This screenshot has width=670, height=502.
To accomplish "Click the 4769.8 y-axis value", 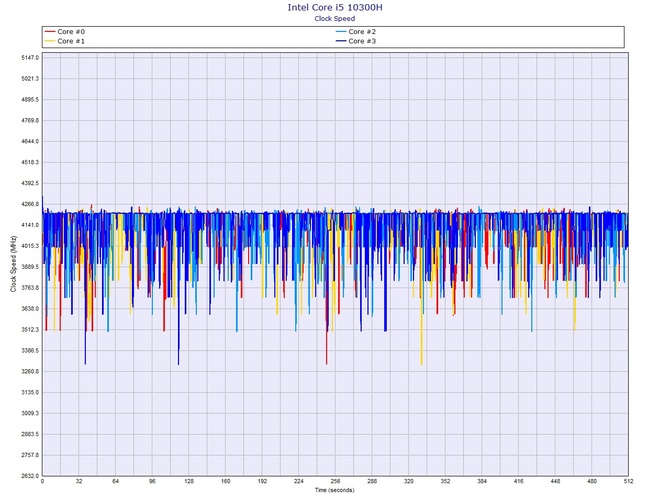I will coord(30,120).
